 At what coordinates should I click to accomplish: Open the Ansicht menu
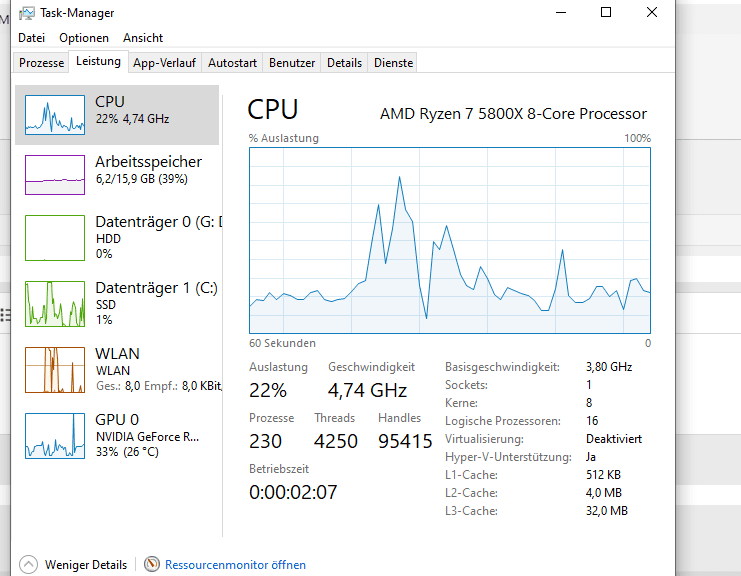pos(143,38)
